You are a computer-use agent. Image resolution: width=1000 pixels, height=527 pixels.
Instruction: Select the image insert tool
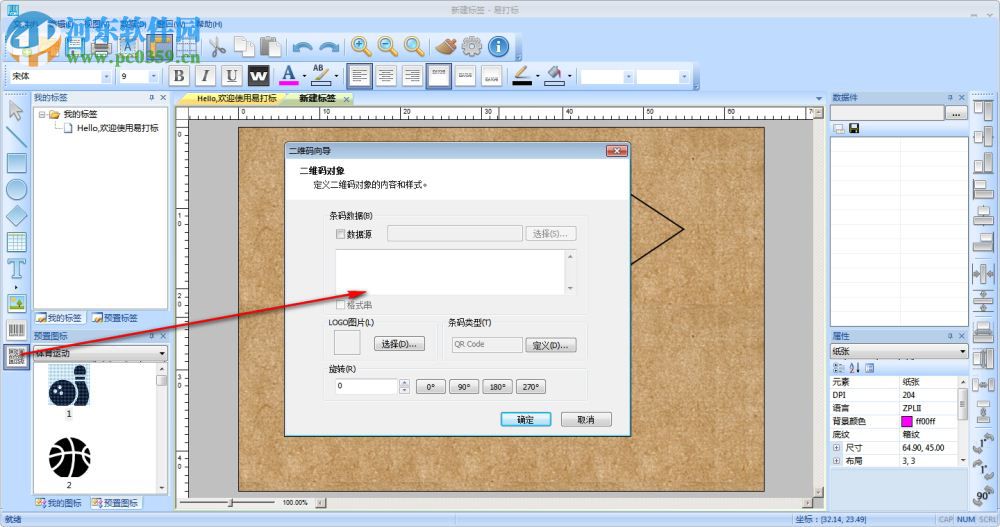point(17,302)
